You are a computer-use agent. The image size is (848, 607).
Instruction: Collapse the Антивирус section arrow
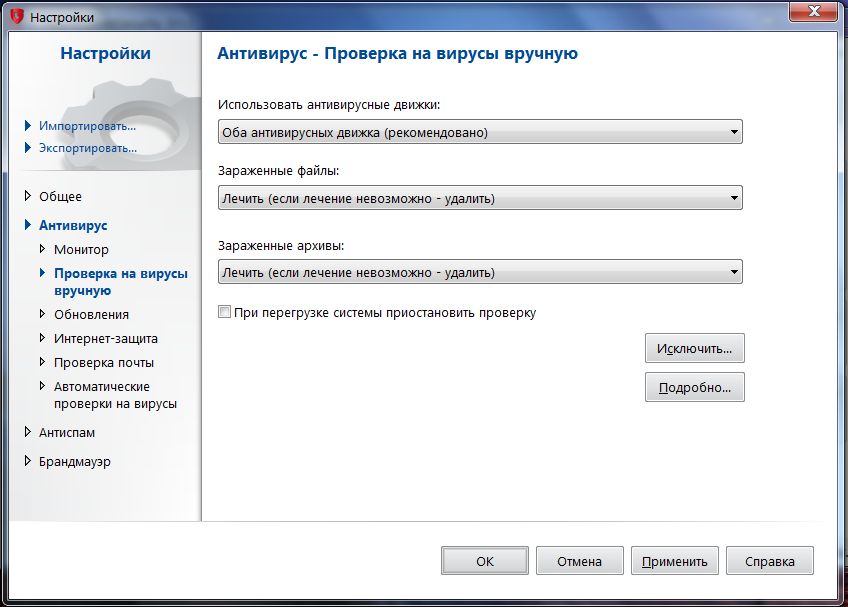[x=28, y=225]
